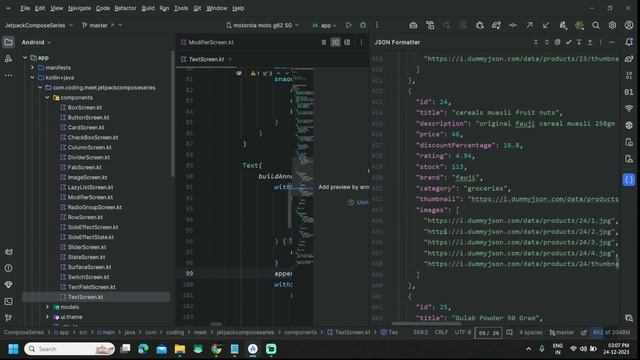Close the TextScreen.kt tab
The height and width of the screenshot is (360, 640).
tap(230, 59)
